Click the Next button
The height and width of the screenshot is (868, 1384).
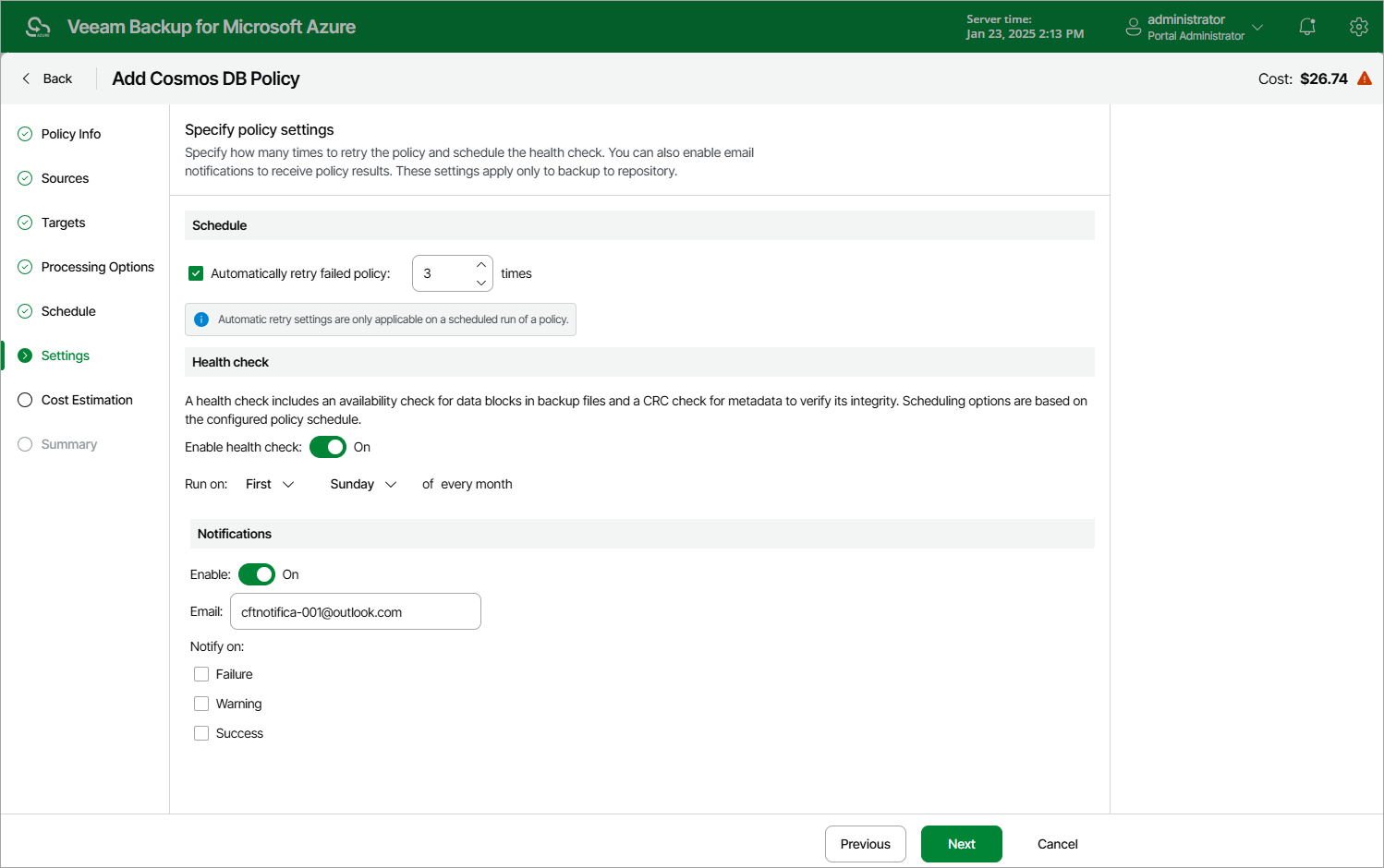962,844
